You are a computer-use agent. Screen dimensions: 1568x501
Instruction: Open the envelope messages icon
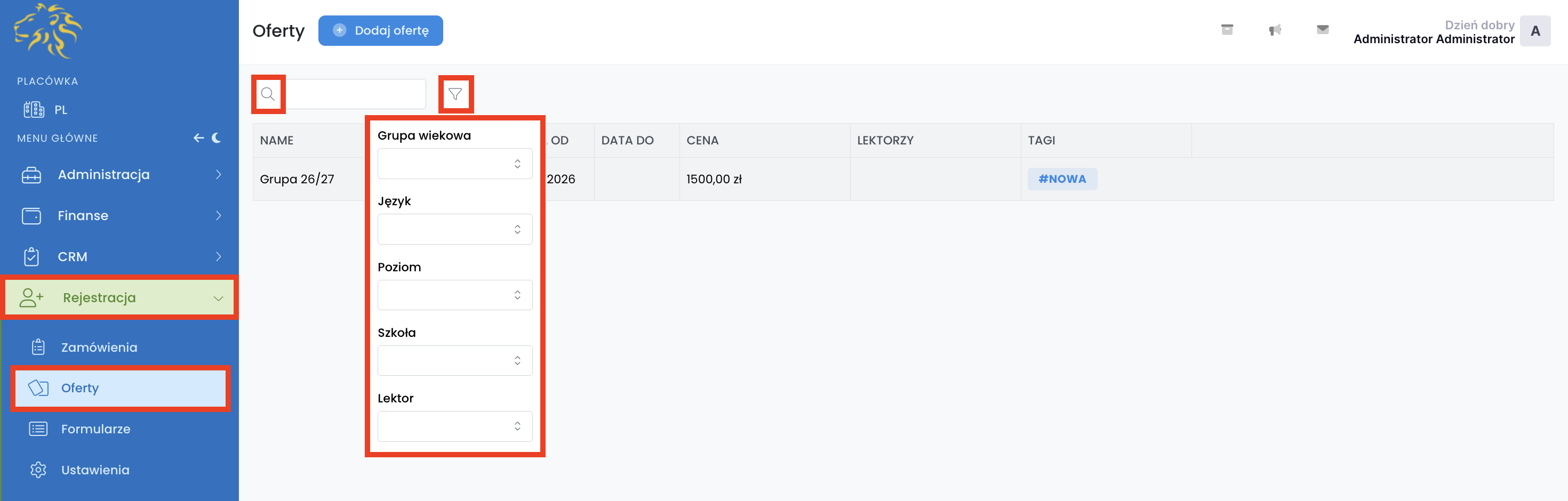pos(1322,30)
